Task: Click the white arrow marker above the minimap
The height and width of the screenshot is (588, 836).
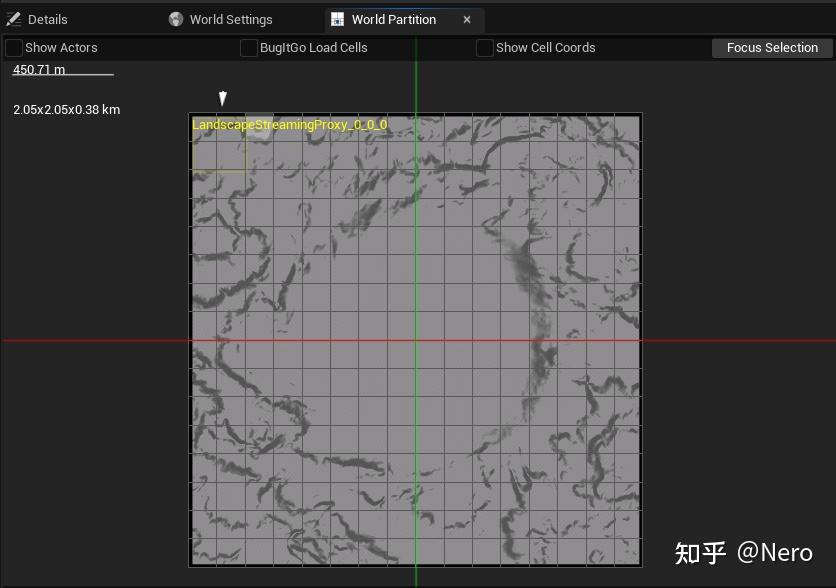Action: pyautogui.click(x=222, y=98)
